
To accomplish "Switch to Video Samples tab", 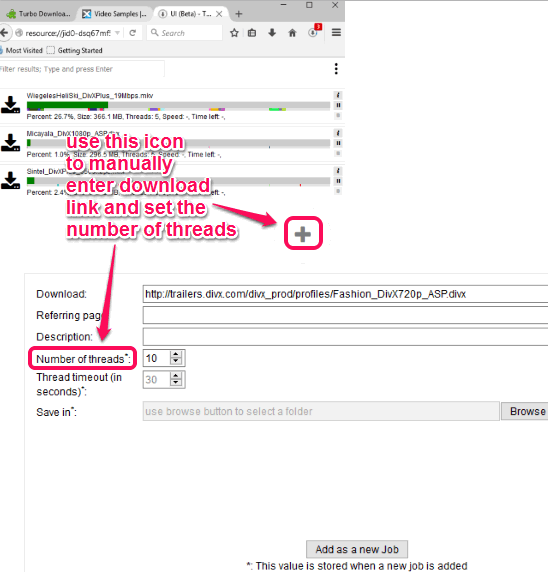I will 114,14.
